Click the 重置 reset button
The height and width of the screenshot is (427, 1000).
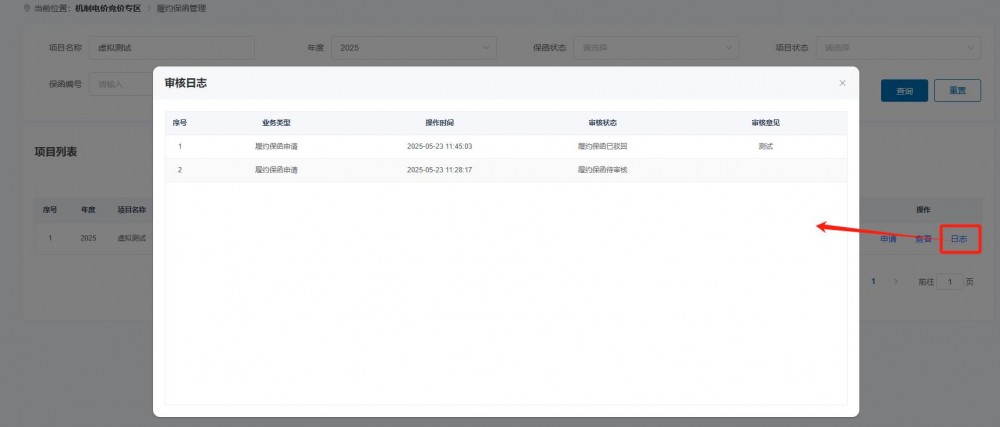click(957, 91)
